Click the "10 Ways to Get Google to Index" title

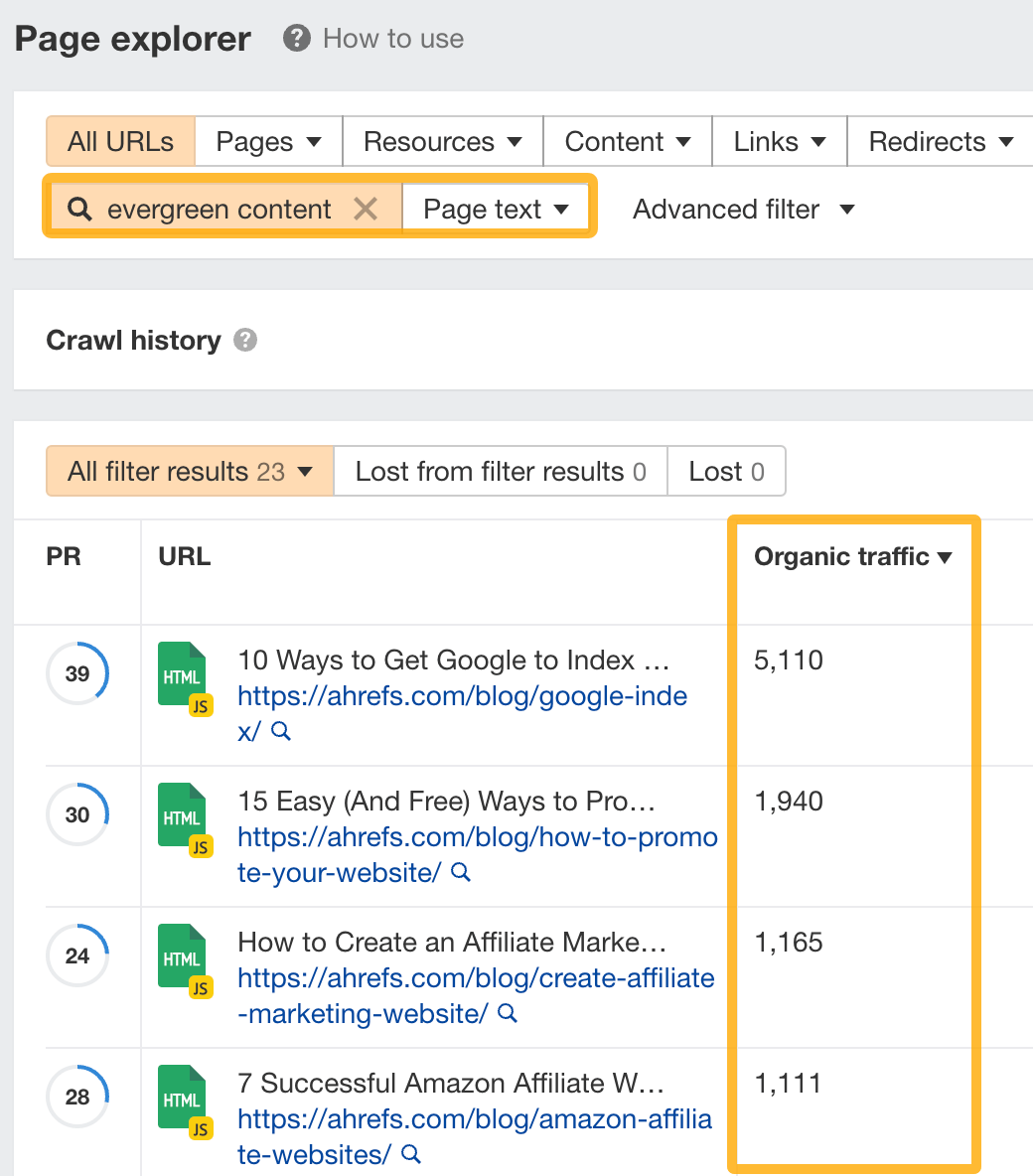tap(453, 660)
